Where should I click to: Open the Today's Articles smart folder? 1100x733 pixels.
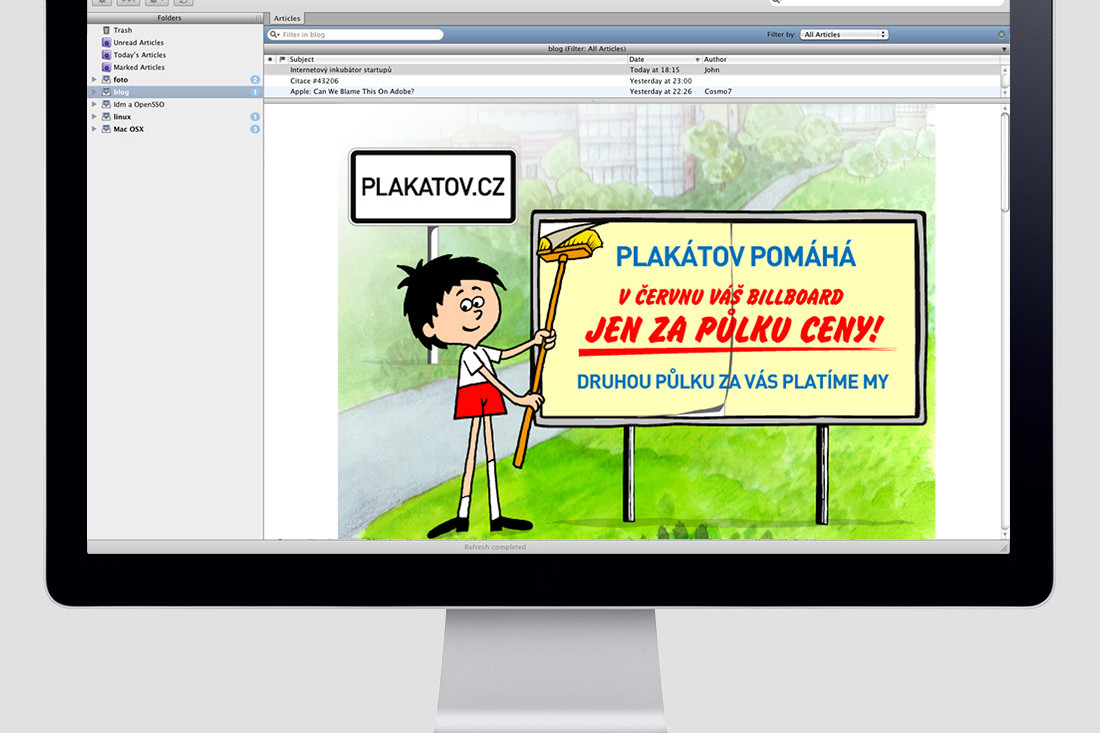coord(139,55)
